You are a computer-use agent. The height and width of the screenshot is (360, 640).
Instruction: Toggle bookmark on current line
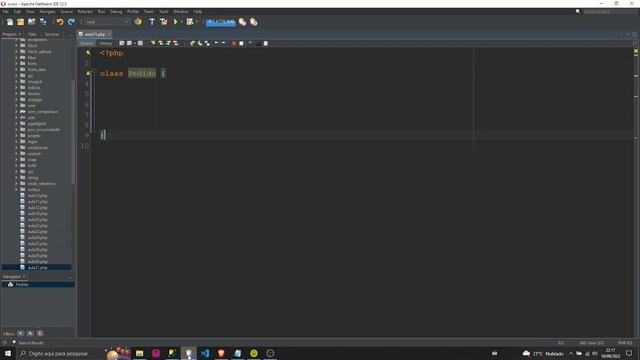(x=207, y=43)
